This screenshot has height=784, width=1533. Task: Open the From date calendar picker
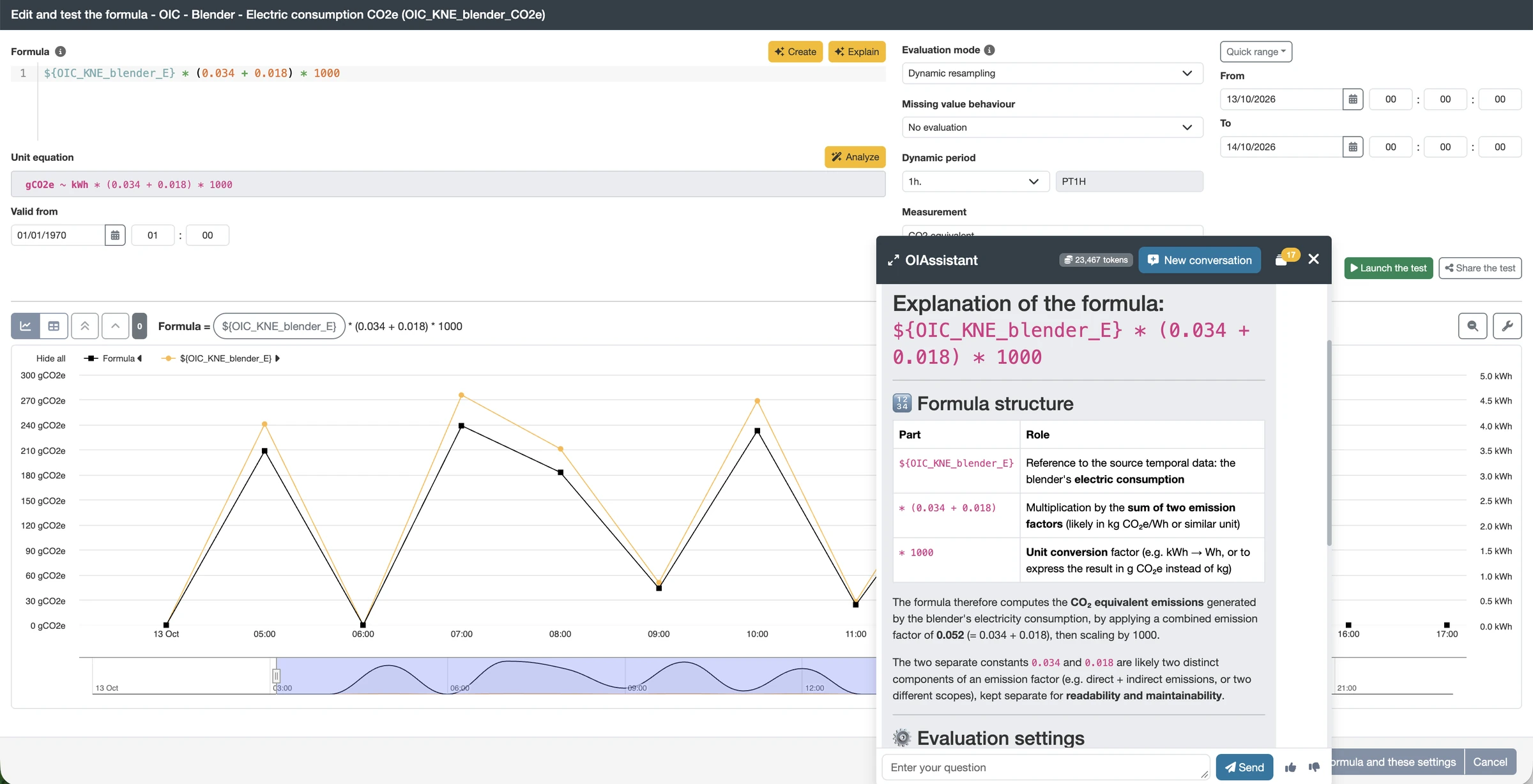pos(1353,99)
